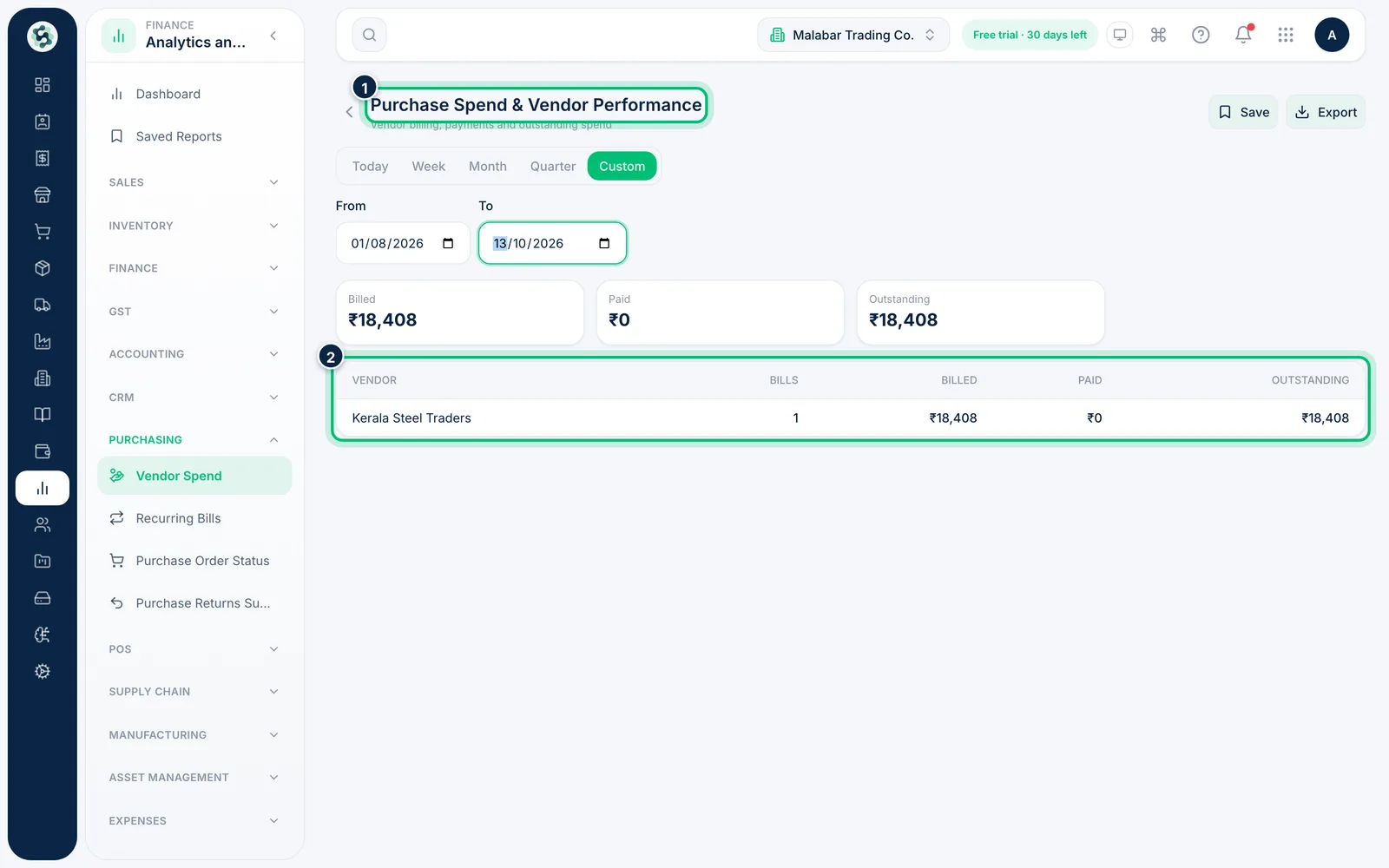The width and height of the screenshot is (1389, 868).
Task: Open Purchase Order Status report
Action: point(194,561)
